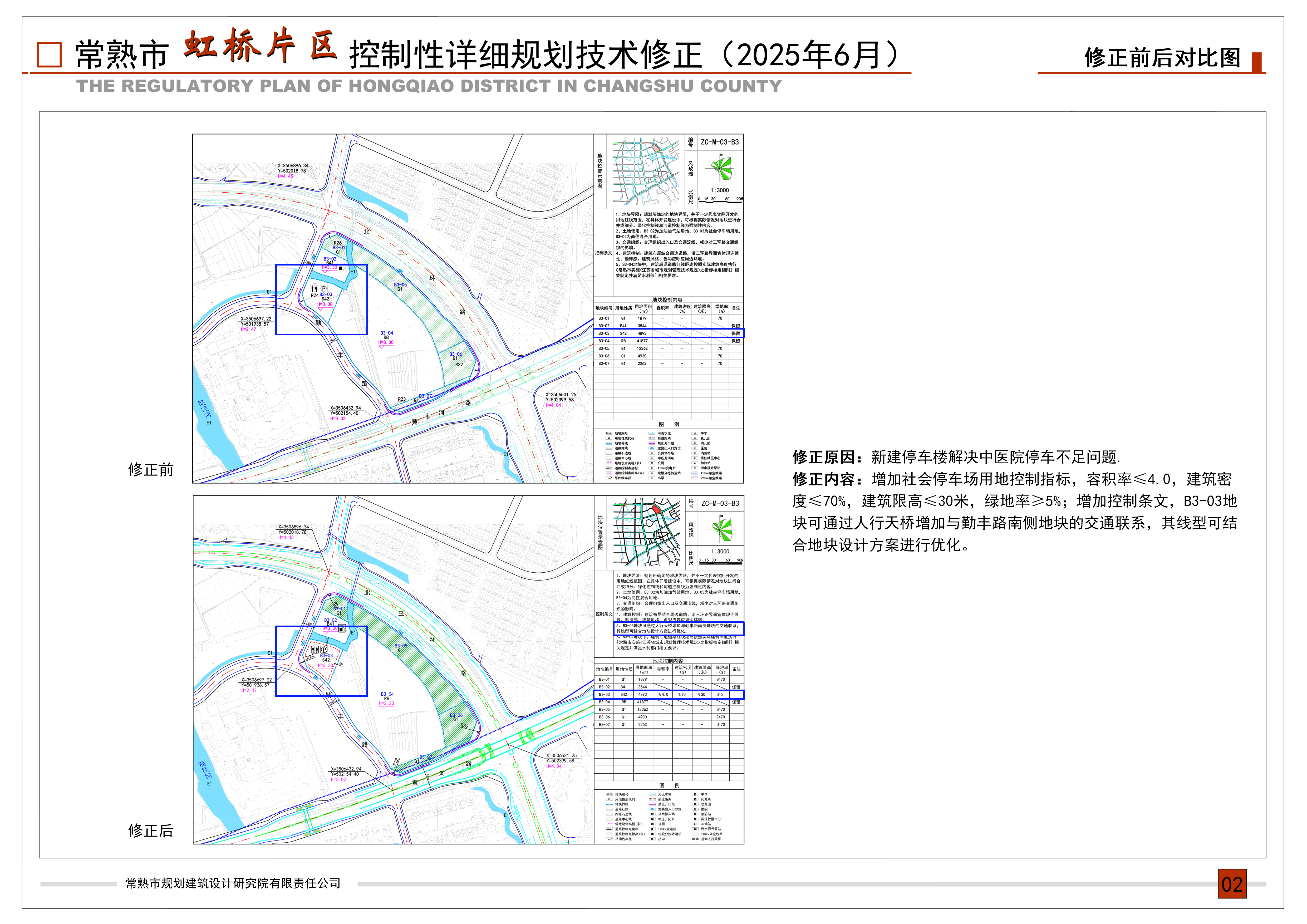This screenshot has width=1307, height=924.
Task: Click B3-05 parcel label on 修正前 map
Action: click(400, 285)
